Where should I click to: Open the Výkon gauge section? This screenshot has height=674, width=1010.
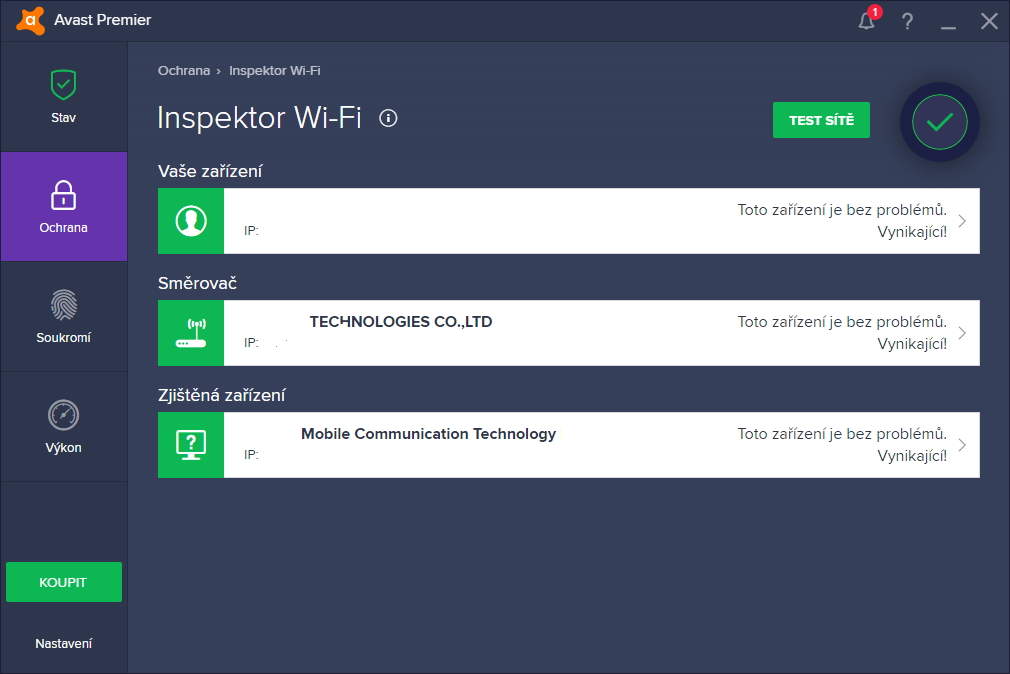click(64, 427)
